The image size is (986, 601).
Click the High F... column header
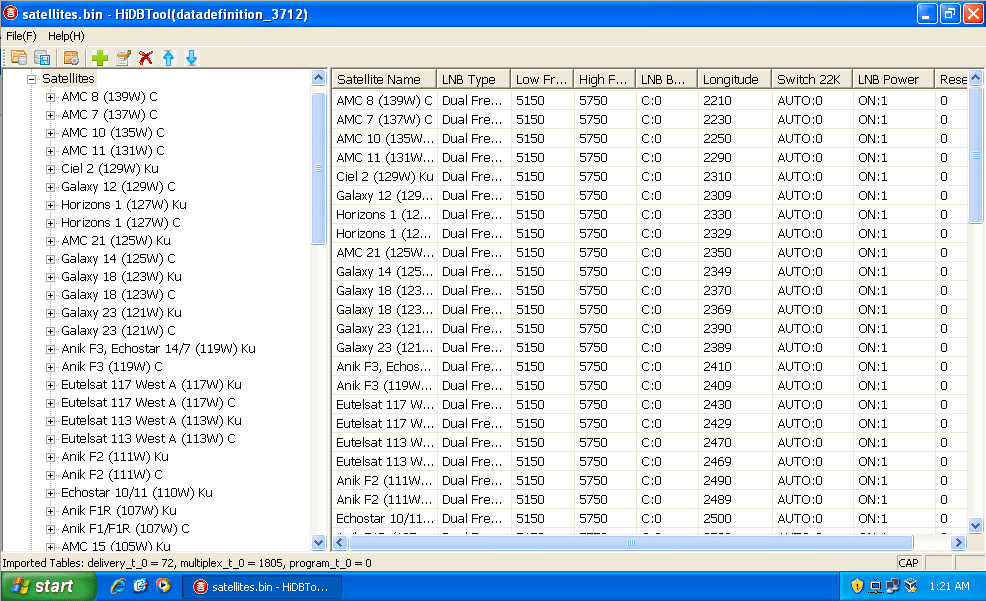(x=604, y=79)
